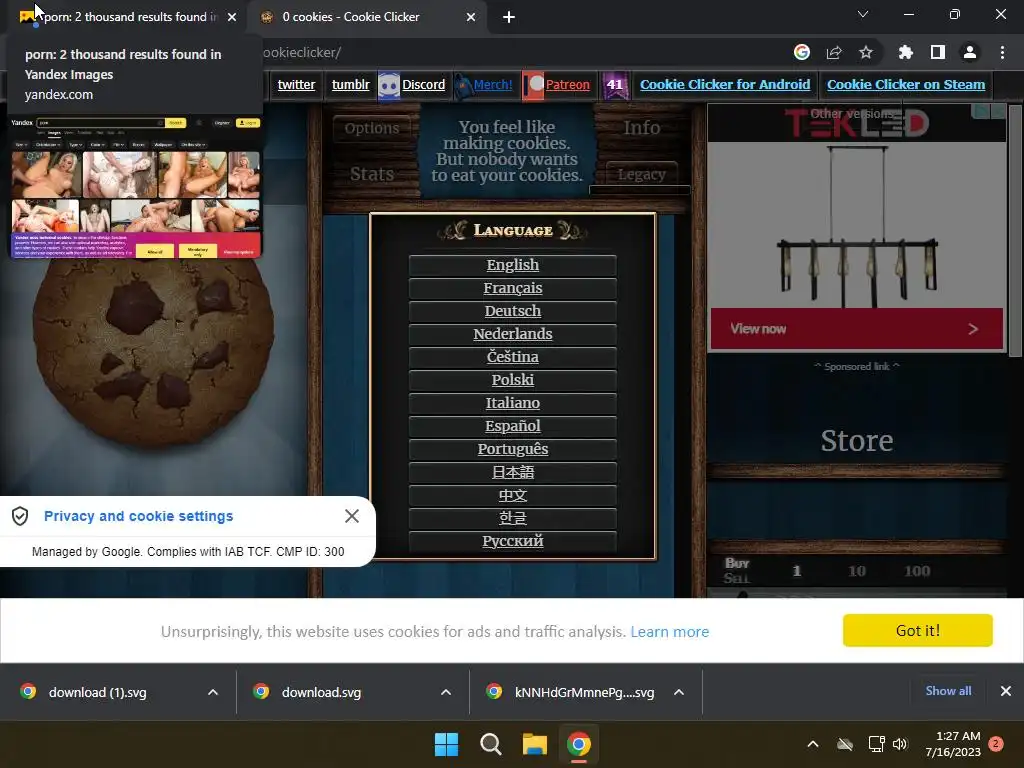Image resolution: width=1024 pixels, height=768 pixels.
Task: Open the Extensions puzzle icon
Action: pyautogui.click(x=905, y=52)
